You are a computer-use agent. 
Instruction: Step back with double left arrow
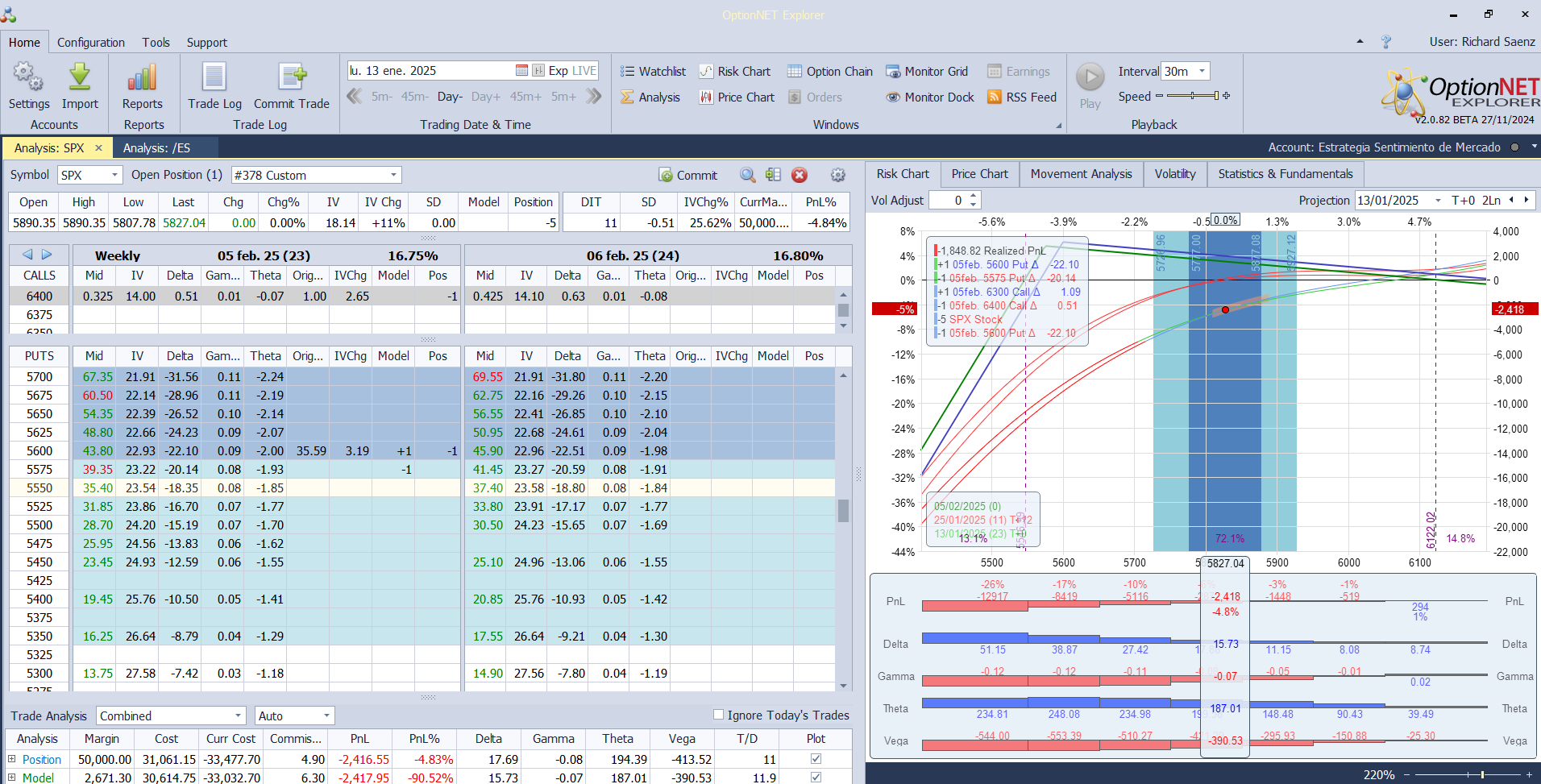(354, 97)
